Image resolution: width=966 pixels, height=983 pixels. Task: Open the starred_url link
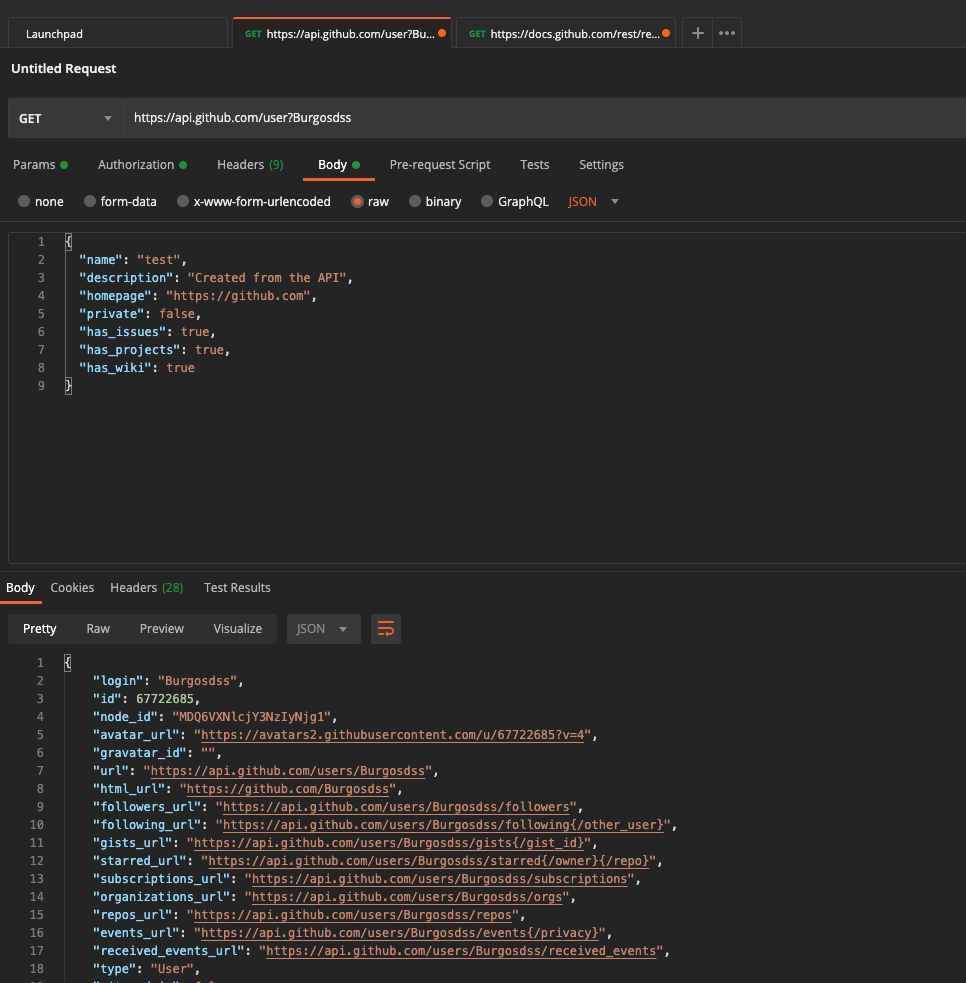pyautogui.click(x=428, y=861)
